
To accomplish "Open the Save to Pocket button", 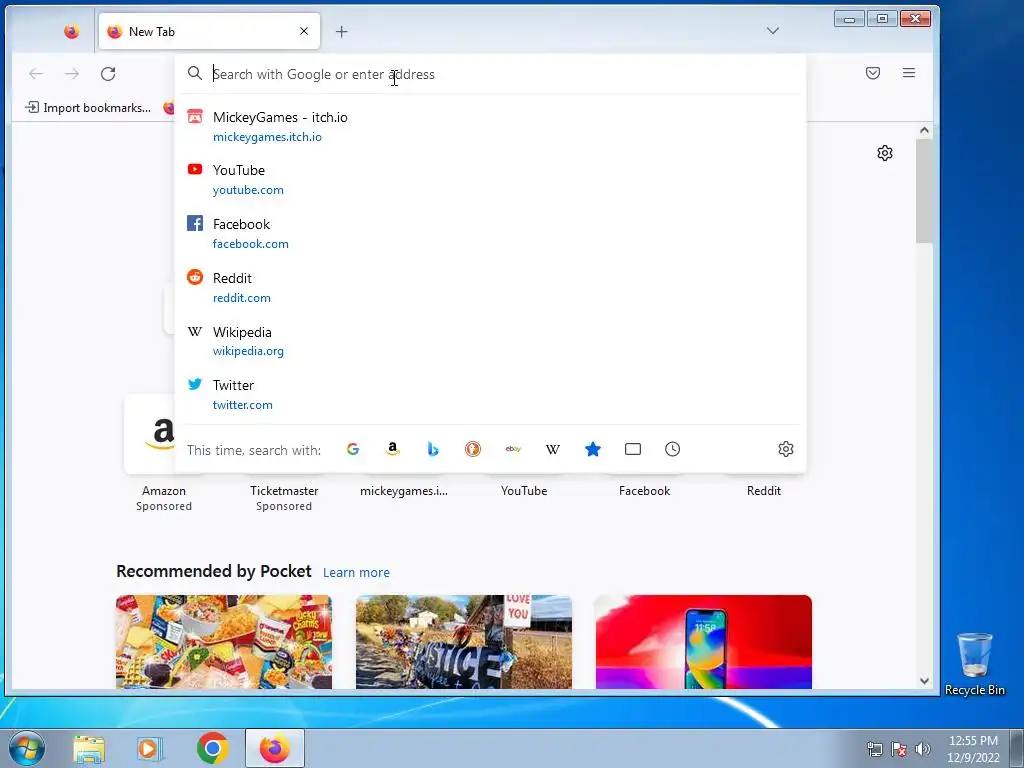I will coord(872,73).
